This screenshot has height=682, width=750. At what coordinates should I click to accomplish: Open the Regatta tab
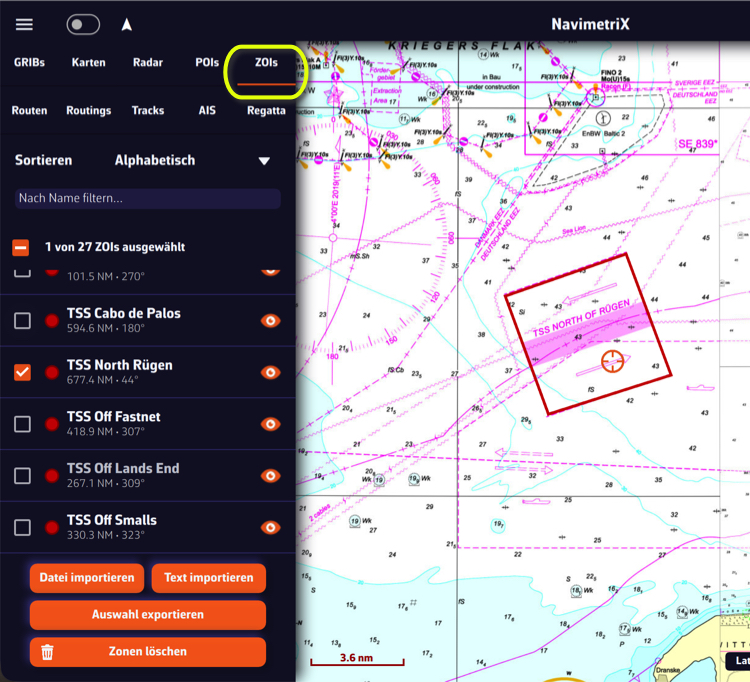(x=266, y=110)
